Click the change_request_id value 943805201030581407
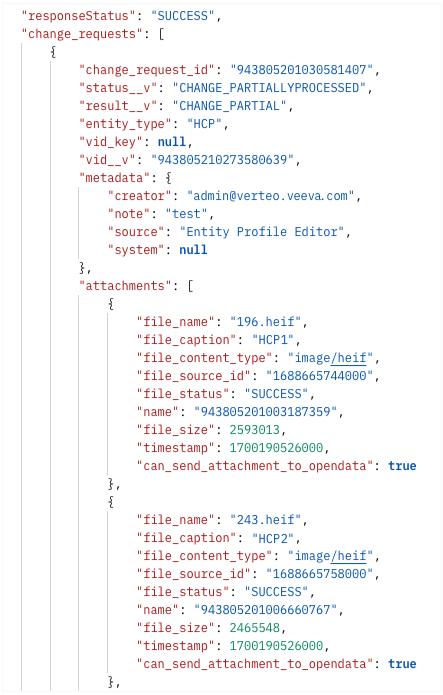The width and height of the screenshot is (443, 695). 302,70
